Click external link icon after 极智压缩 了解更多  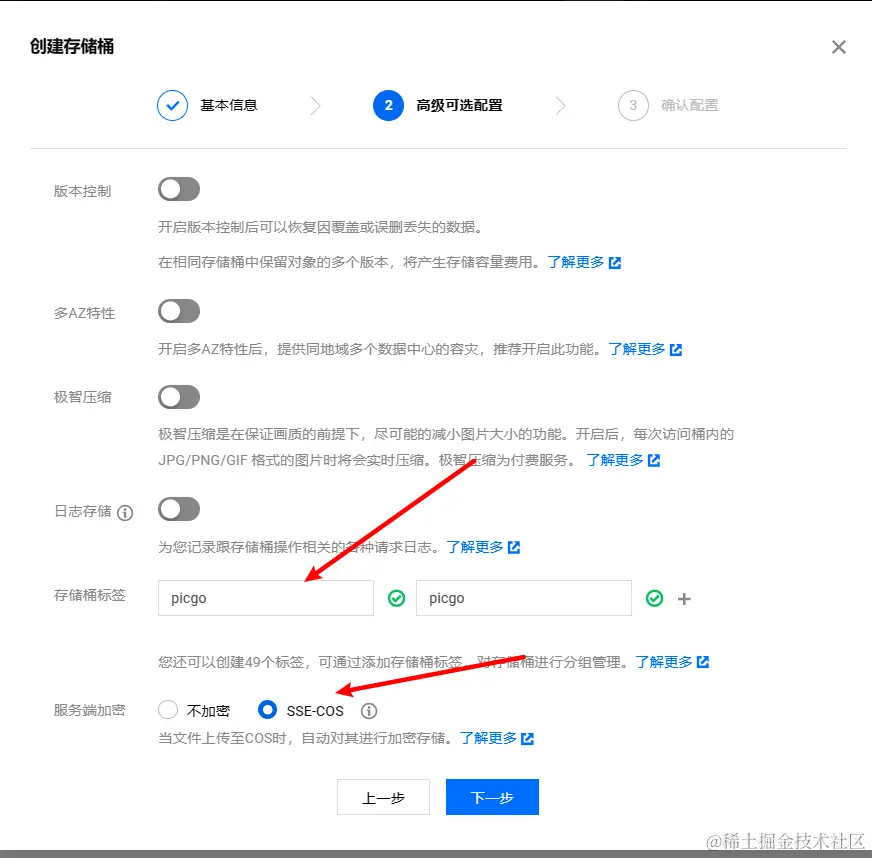pos(654,460)
